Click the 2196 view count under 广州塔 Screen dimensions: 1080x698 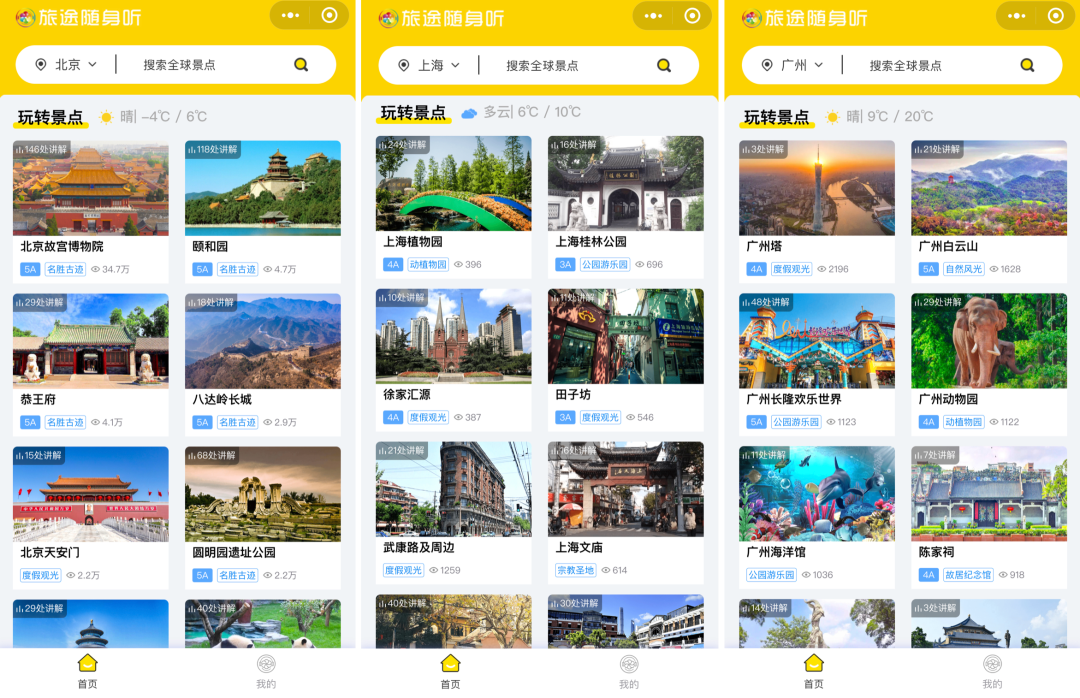[833, 269]
